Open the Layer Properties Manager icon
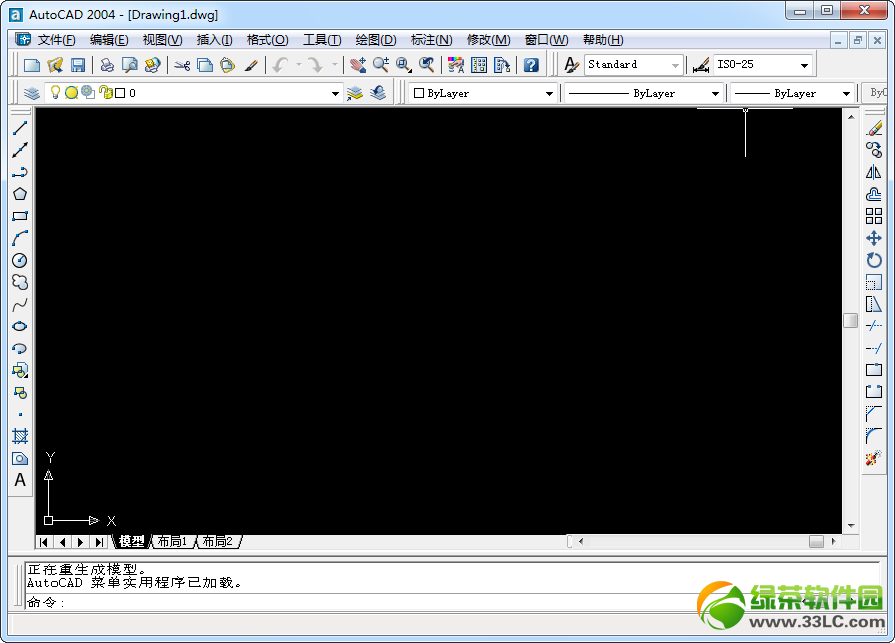This screenshot has width=895, height=643. pos(32,93)
